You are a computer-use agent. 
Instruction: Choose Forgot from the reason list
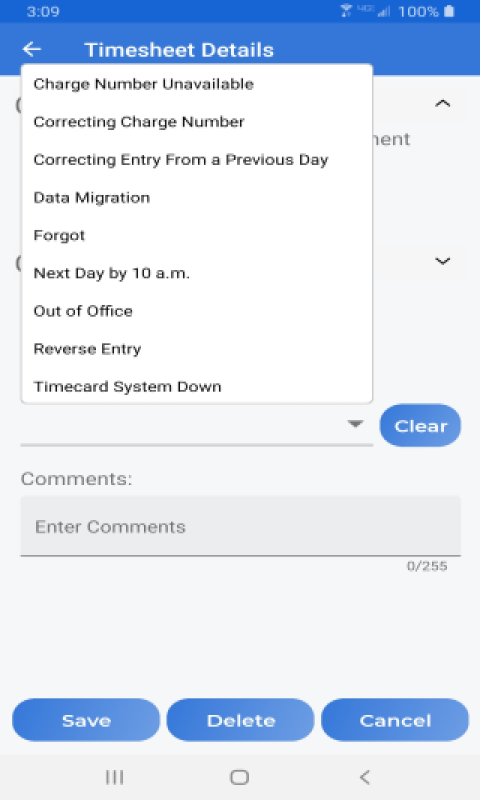click(x=196, y=235)
